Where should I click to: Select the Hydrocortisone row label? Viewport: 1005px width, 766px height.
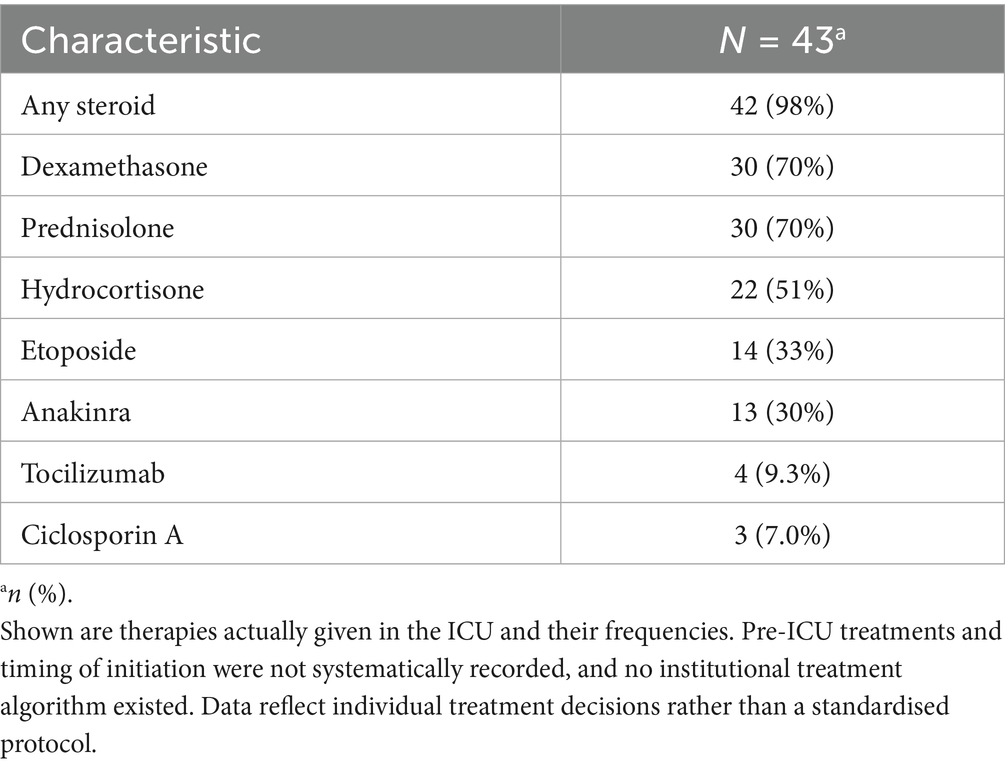coord(113,289)
